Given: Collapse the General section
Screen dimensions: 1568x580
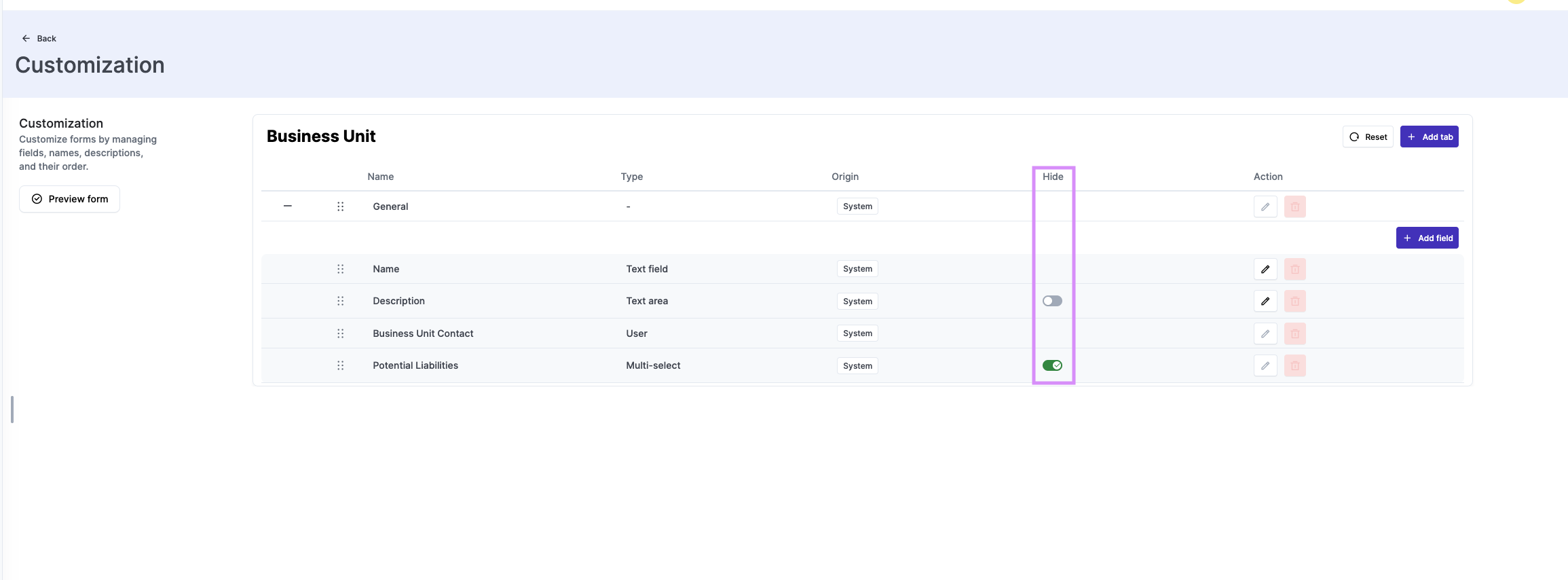Looking at the screenshot, I should point(288,206).
